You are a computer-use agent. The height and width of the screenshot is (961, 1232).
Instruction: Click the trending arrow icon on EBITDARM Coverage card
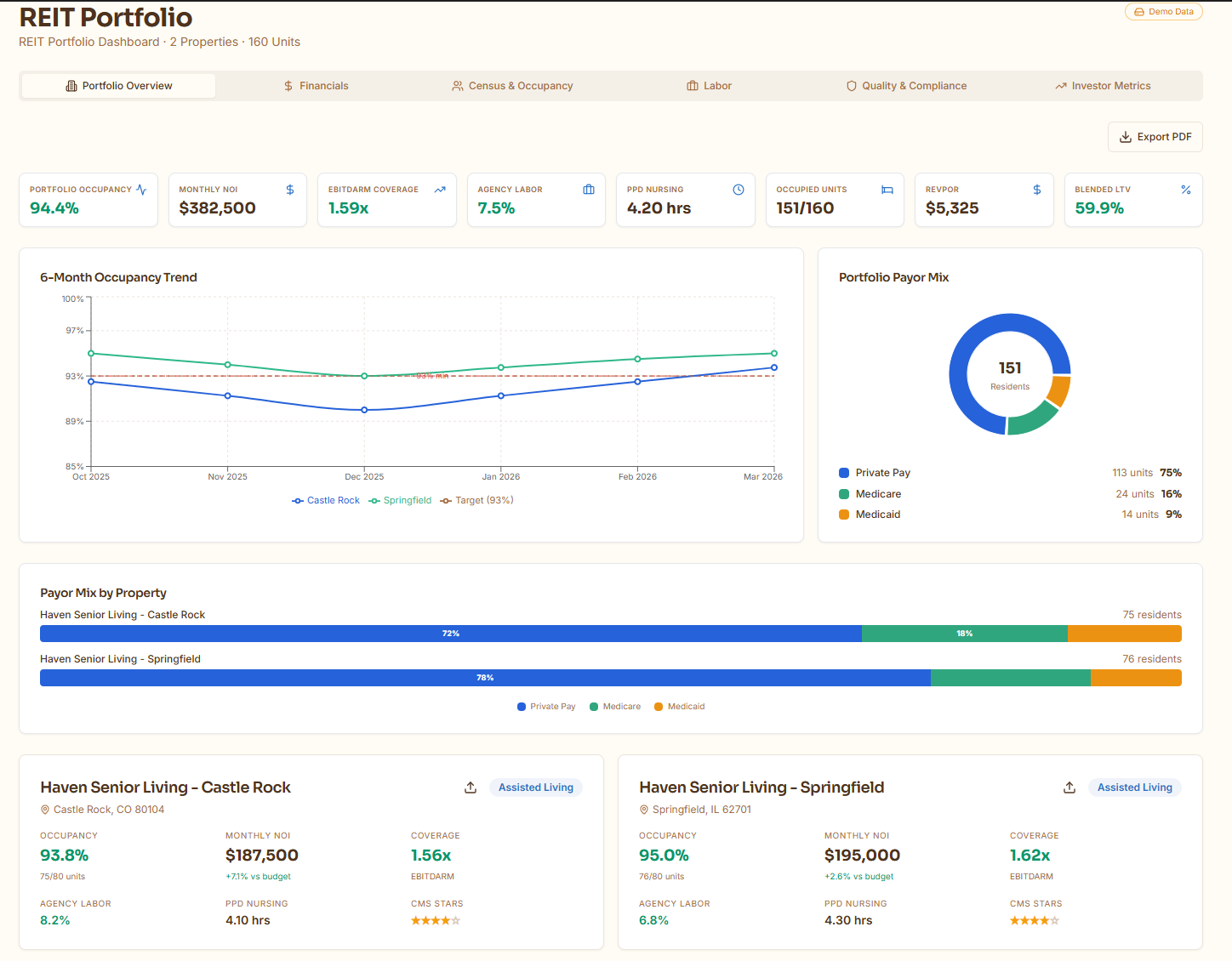[440, 189]
